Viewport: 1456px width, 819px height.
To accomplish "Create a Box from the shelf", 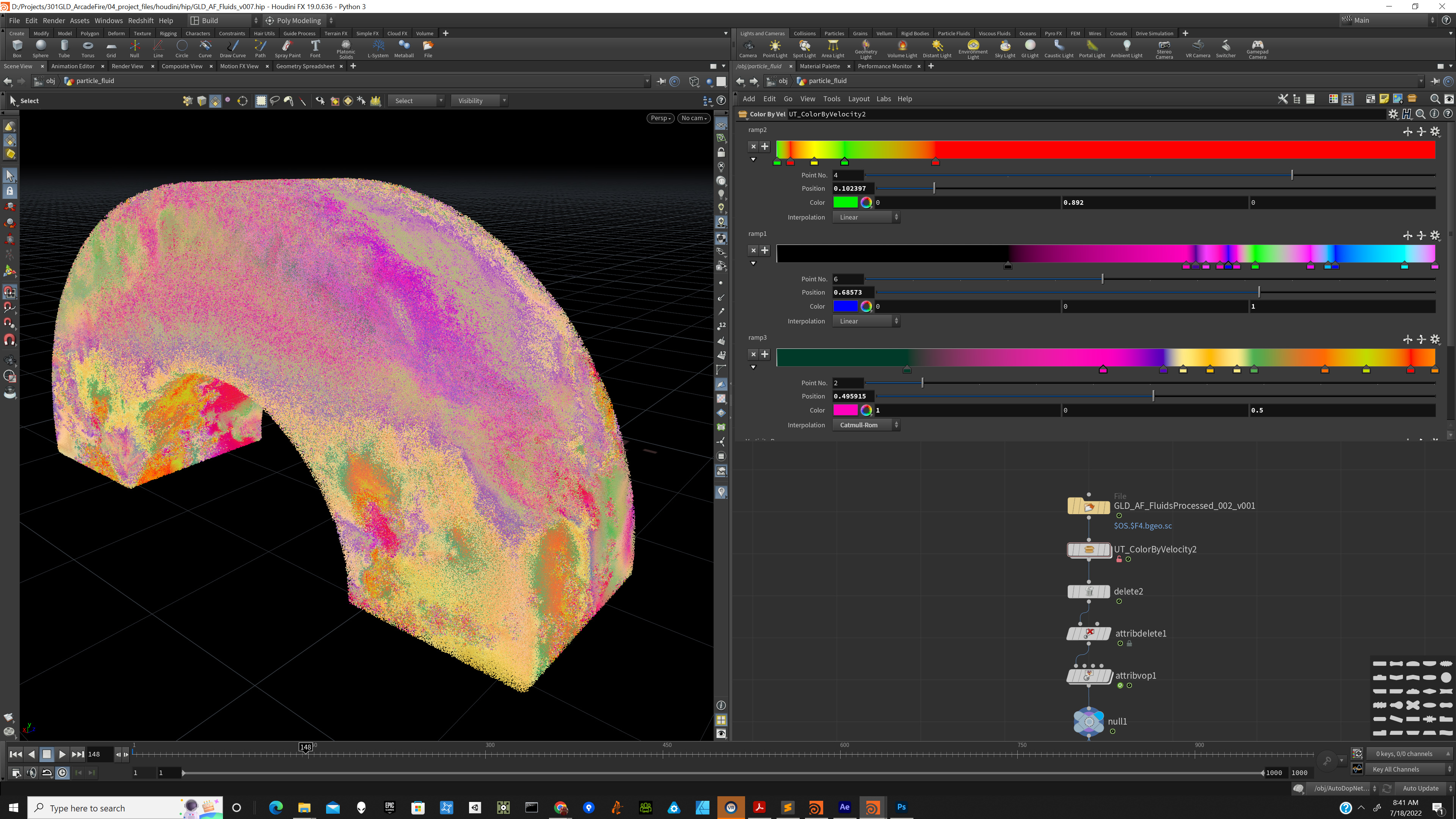I will tap(17, 49).
